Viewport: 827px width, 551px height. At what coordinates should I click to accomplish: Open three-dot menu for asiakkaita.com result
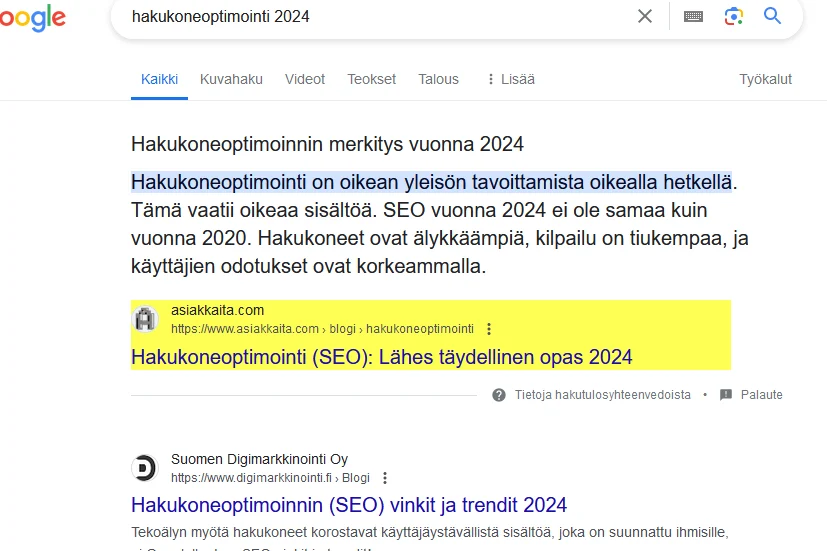click(x=489, y=329)
